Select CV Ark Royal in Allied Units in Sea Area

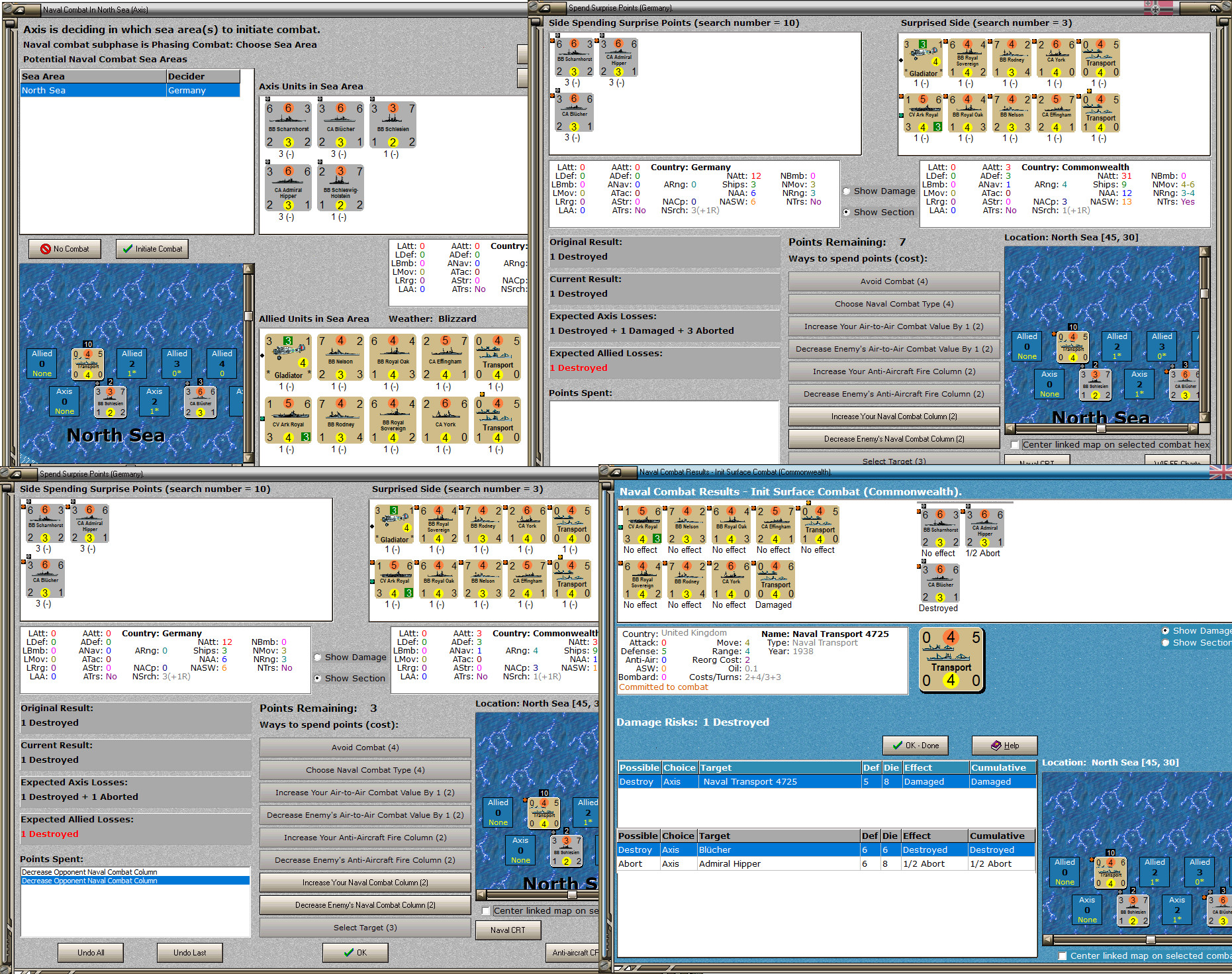(288, 420)
